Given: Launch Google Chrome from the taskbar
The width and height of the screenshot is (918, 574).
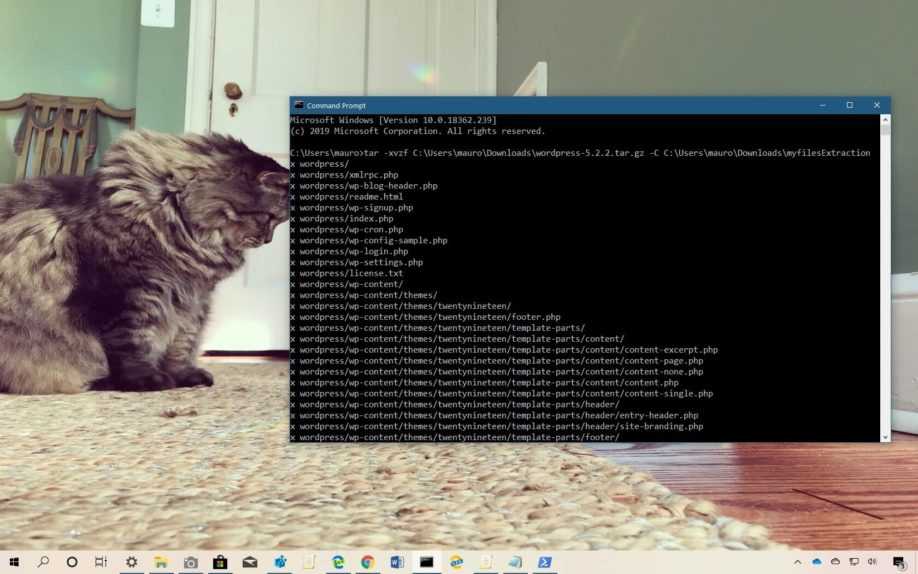Looking at the screenshot, I should tap(367, 562).
